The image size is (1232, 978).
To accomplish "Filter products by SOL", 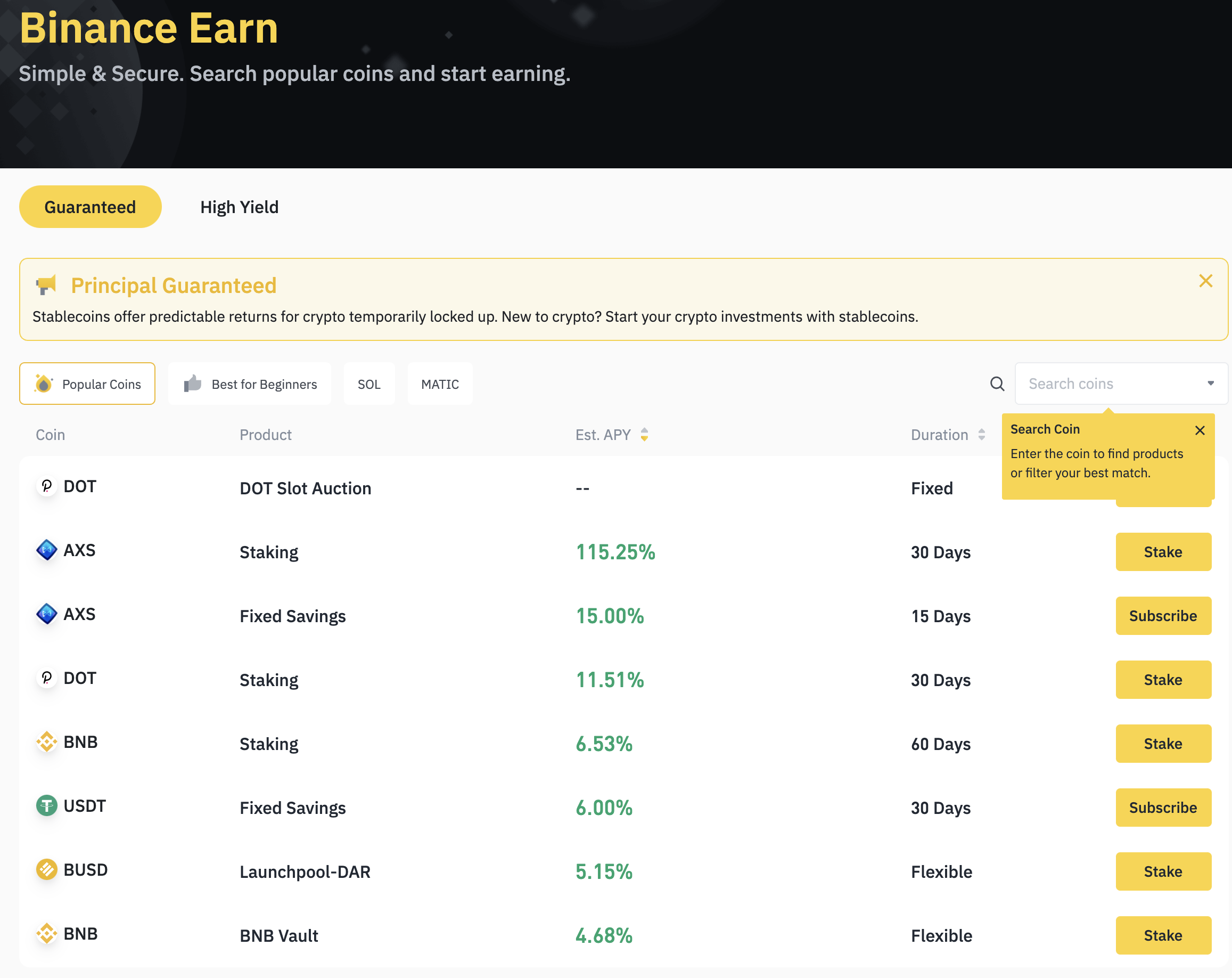I will pyautogui.click(x=369, y=384).
